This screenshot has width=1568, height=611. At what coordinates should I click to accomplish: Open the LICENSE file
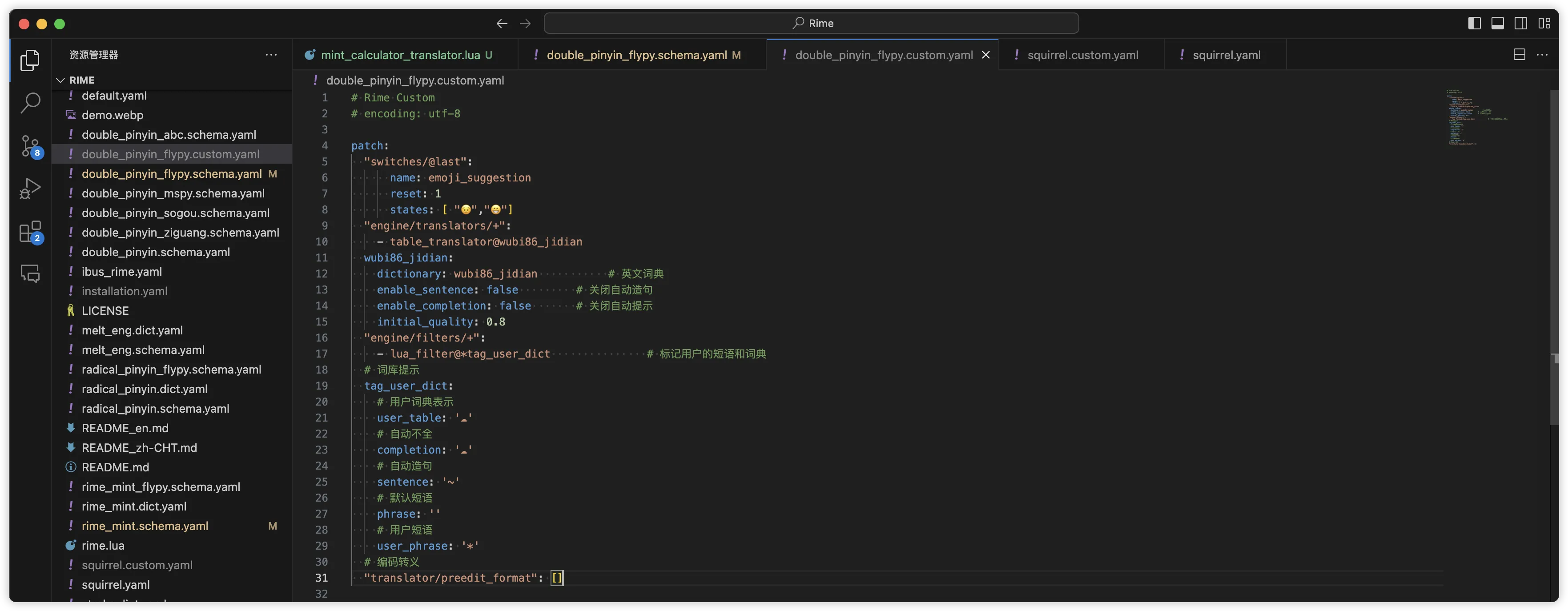click(x=105, y=310)
